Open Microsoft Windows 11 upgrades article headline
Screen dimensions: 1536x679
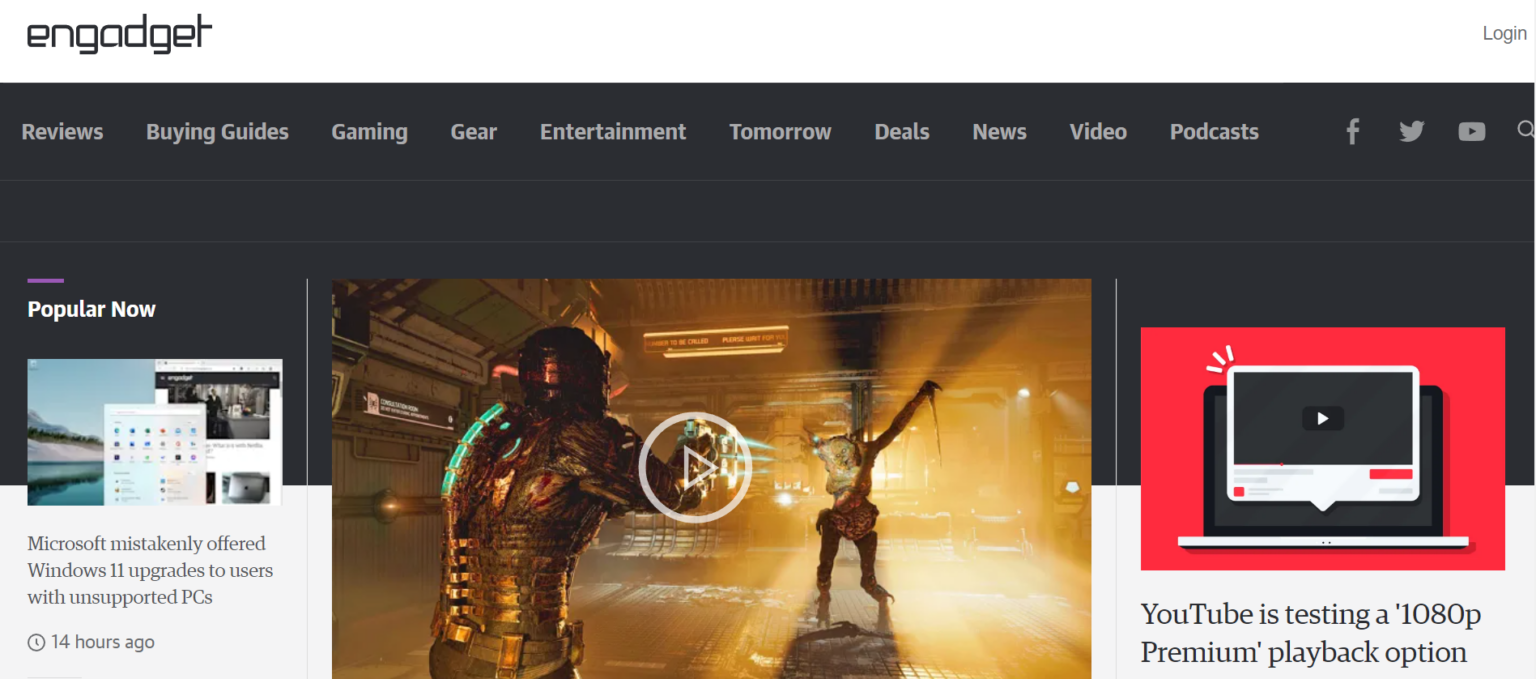(150, 570)
